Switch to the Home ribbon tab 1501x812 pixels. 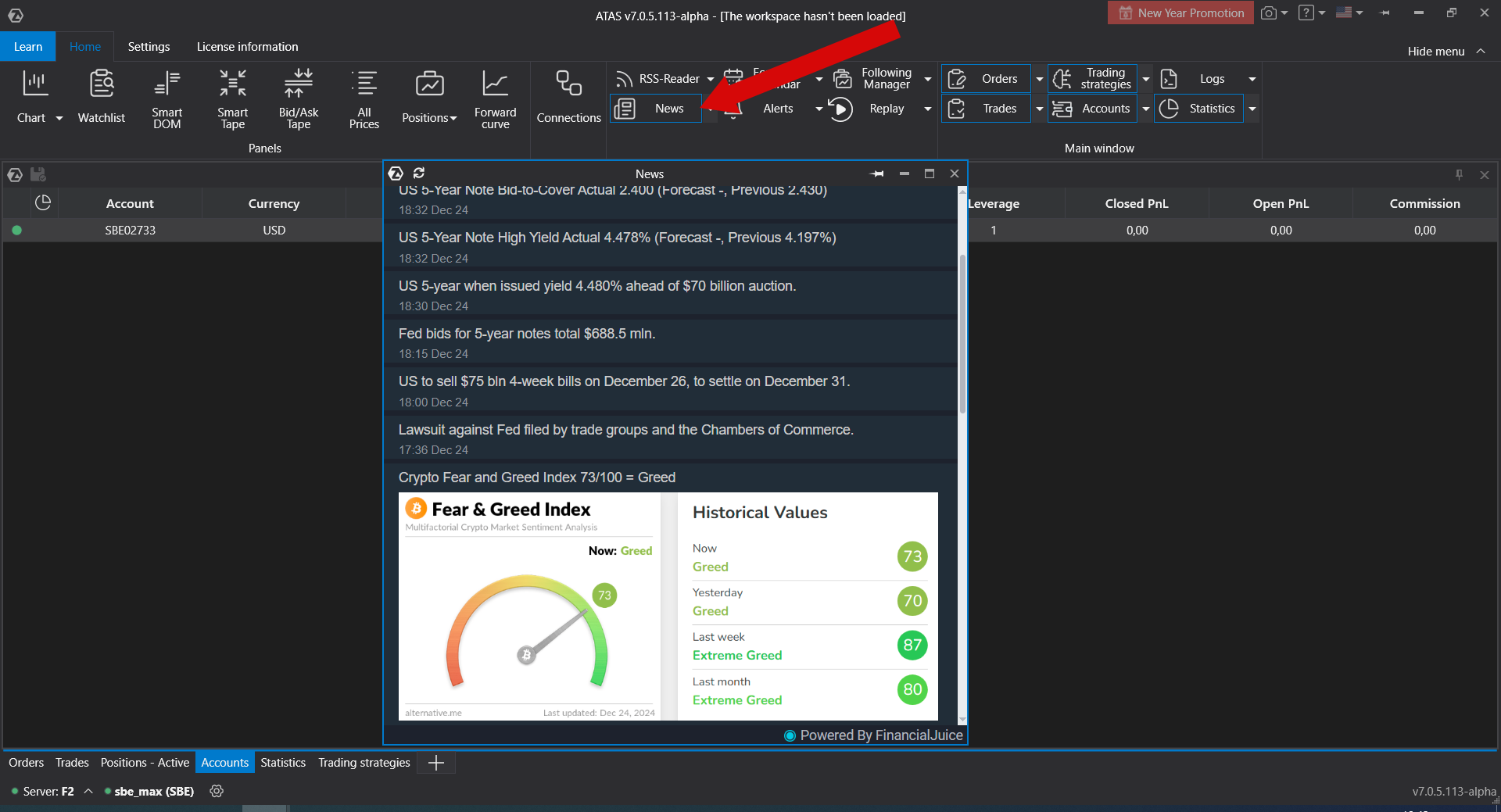pos(85,46)
